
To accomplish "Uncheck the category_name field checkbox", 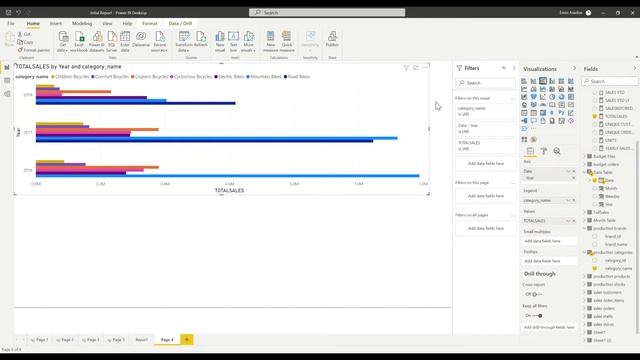I will pyautogui.click(x=595, y=268).
